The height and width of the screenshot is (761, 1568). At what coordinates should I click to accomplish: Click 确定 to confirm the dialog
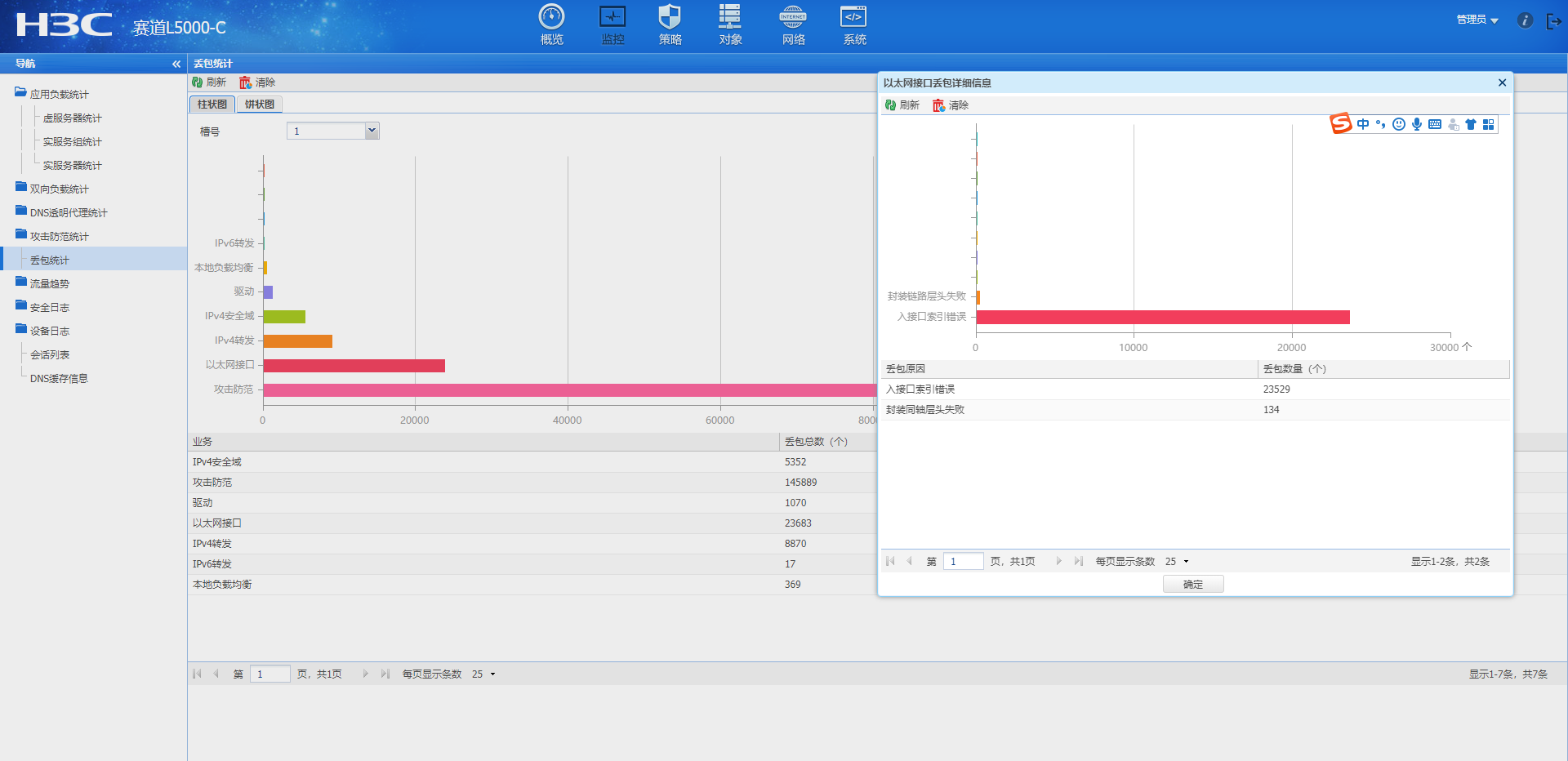[1193, 584]
